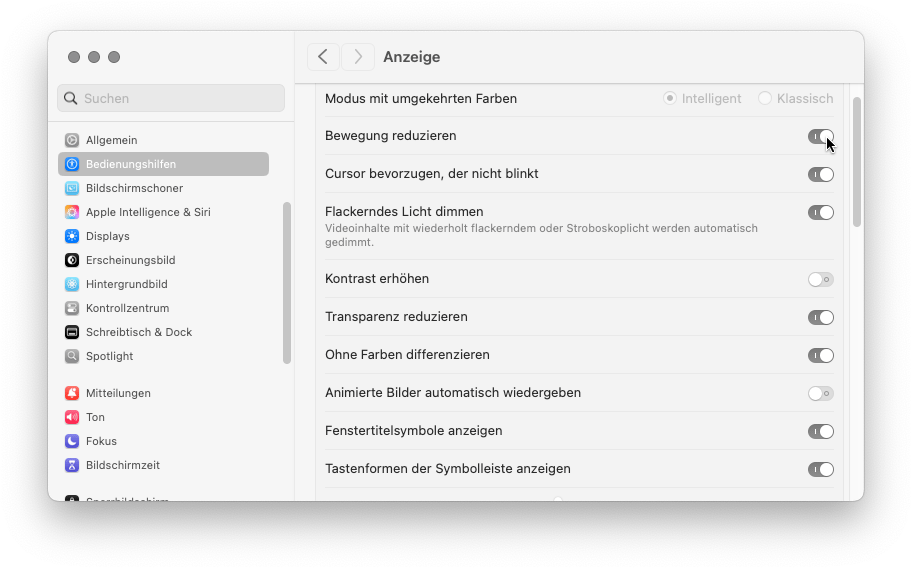912x568 pixels.
Task: Open Hintergrundbild via its icon
Action: pyautogui.click(x=72, y=284)
